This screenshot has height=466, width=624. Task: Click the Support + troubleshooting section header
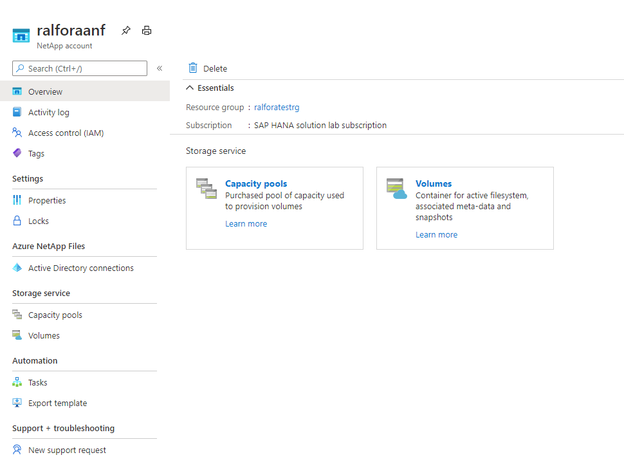point(63,428)
